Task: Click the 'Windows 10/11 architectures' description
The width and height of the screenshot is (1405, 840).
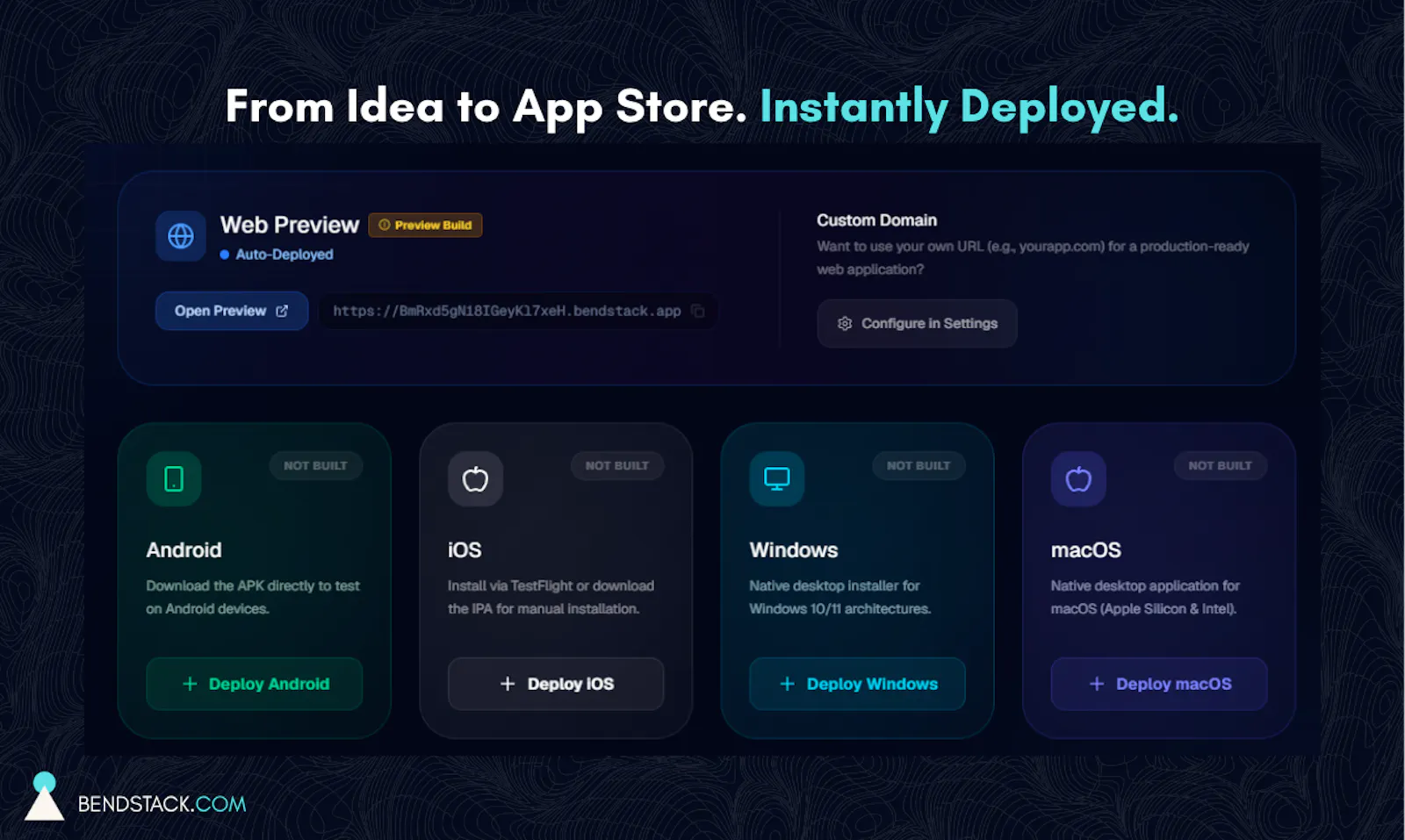Action: (840, 597)
